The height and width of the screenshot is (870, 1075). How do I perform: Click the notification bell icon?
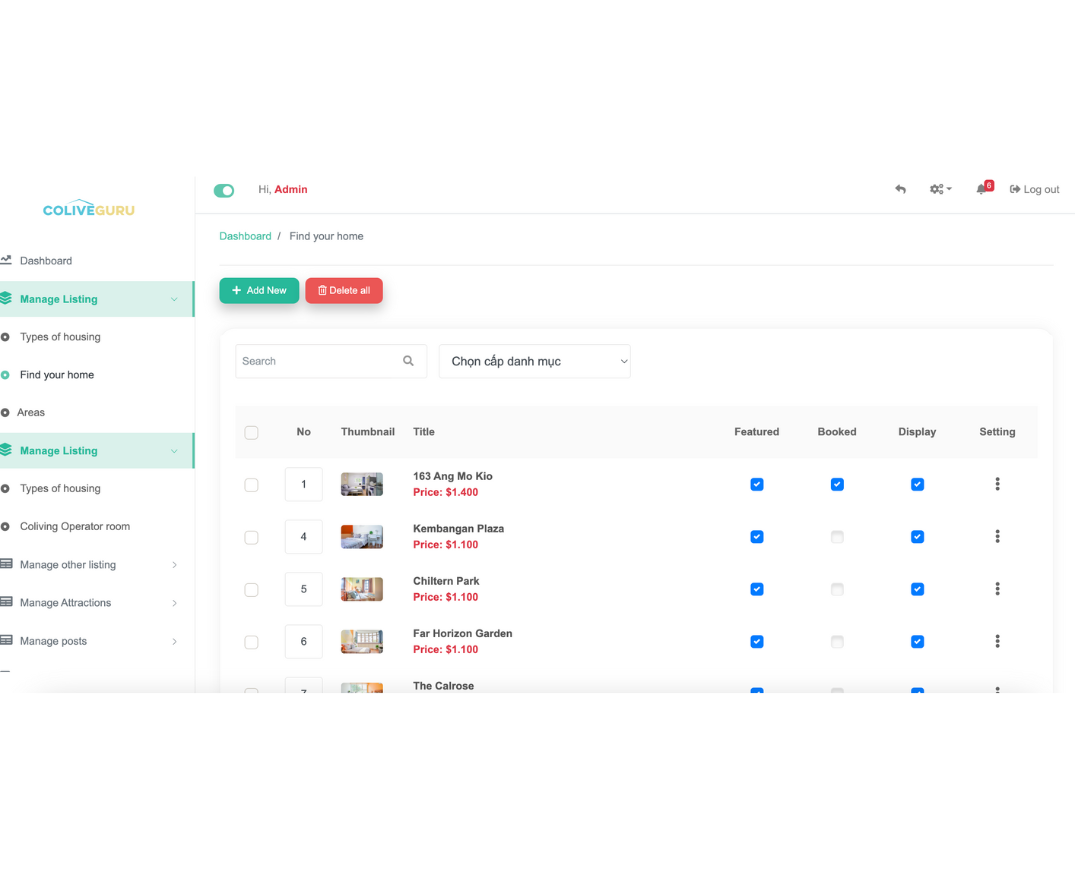point(982,190)
